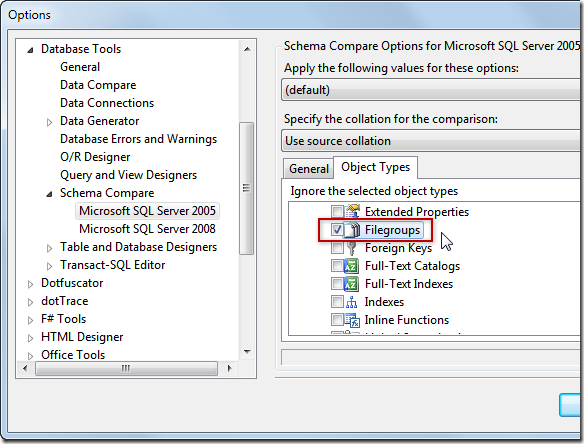Check the Inline Functions checkbox

(x=337, y=320)
